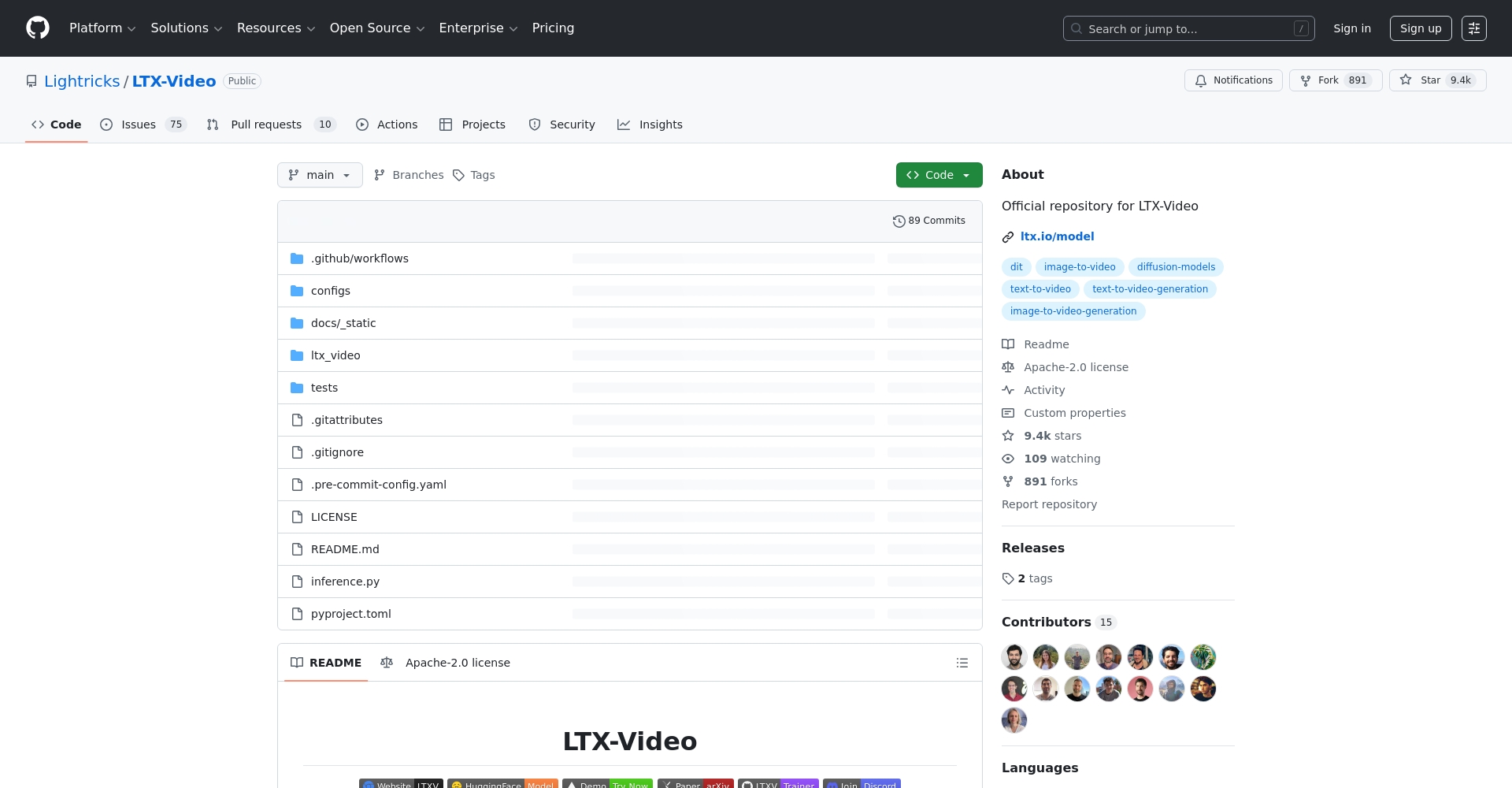Expand the Open Source menu
Viewport: 1512px width, 788px height.
(376, 28)
